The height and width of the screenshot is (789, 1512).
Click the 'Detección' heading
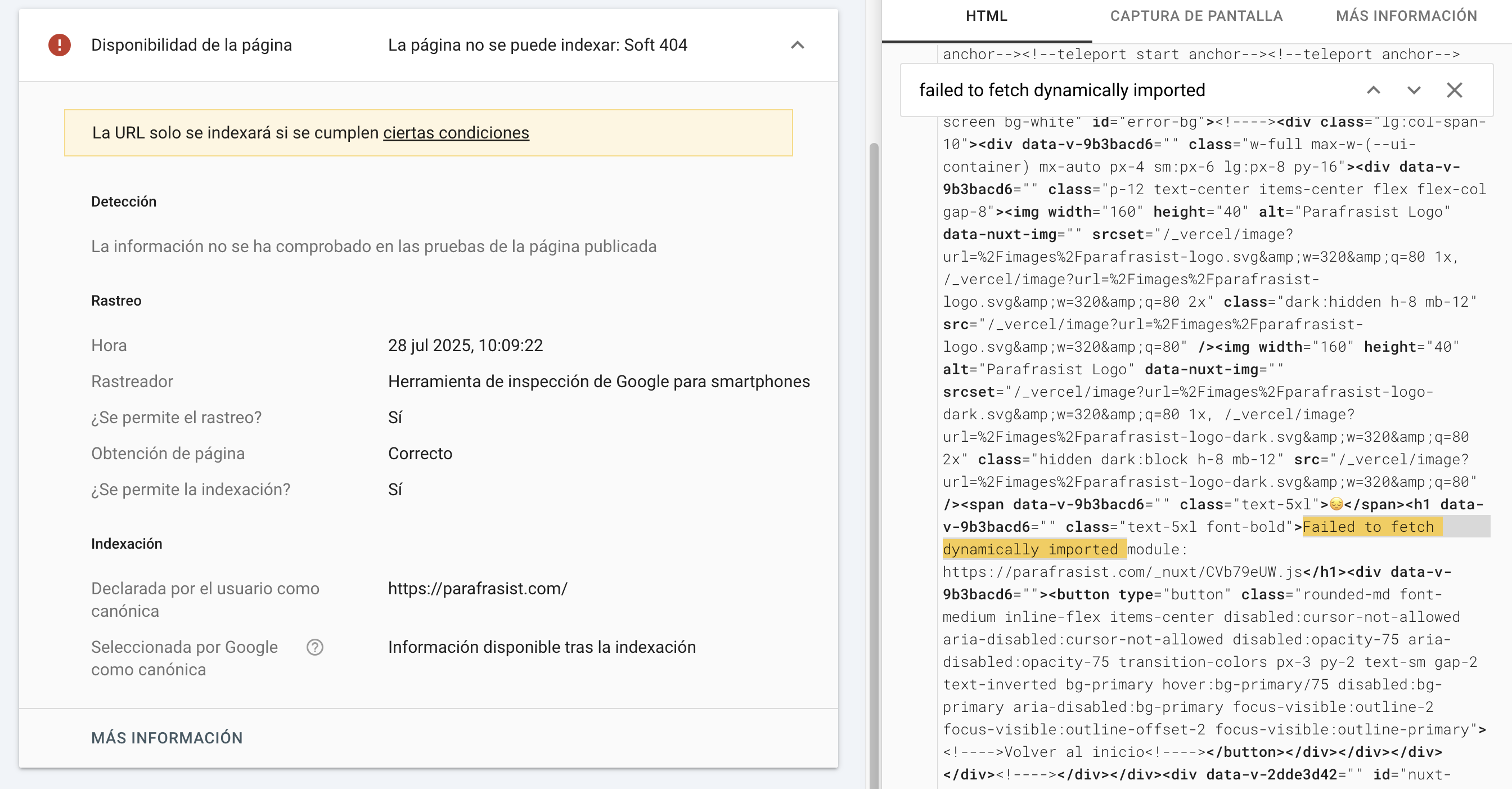[124, 201]
